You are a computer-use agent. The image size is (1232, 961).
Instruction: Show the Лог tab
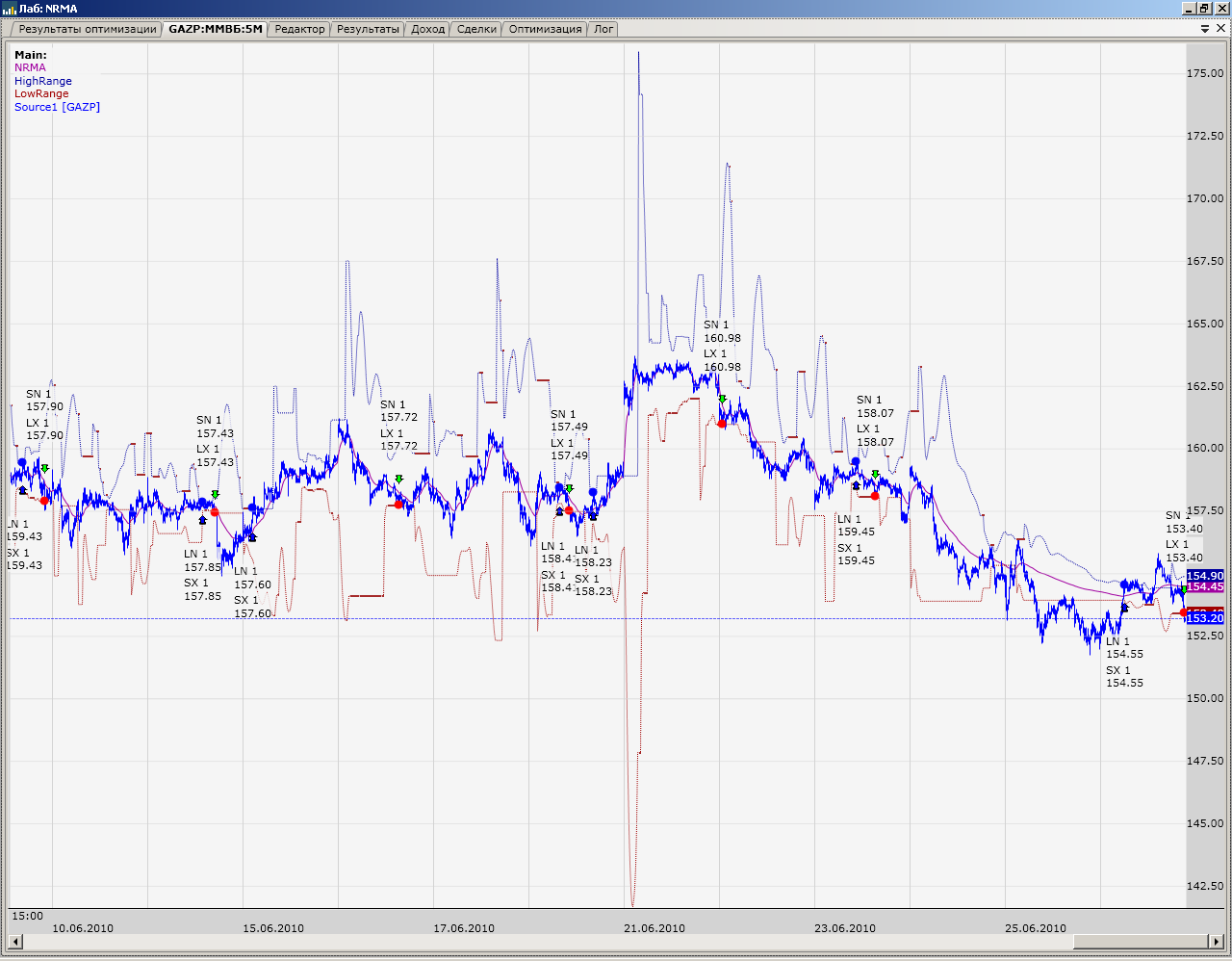click(x=603, y=29)
